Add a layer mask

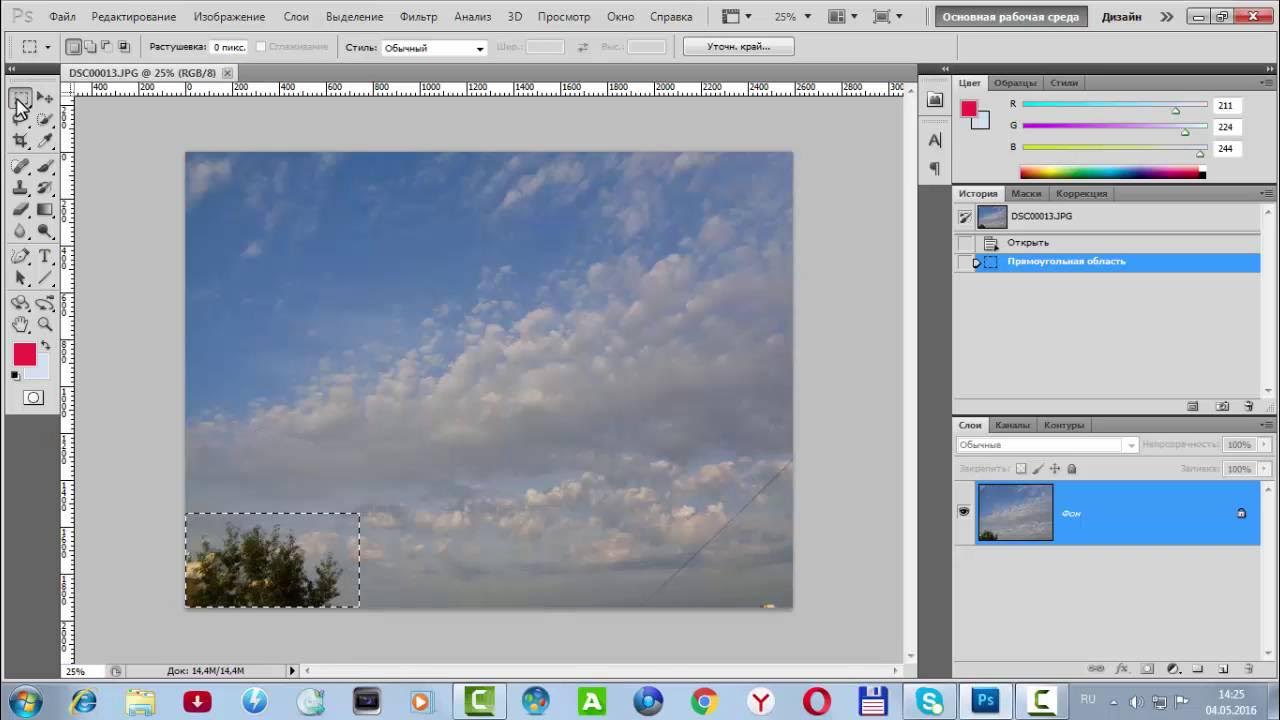1147,668
